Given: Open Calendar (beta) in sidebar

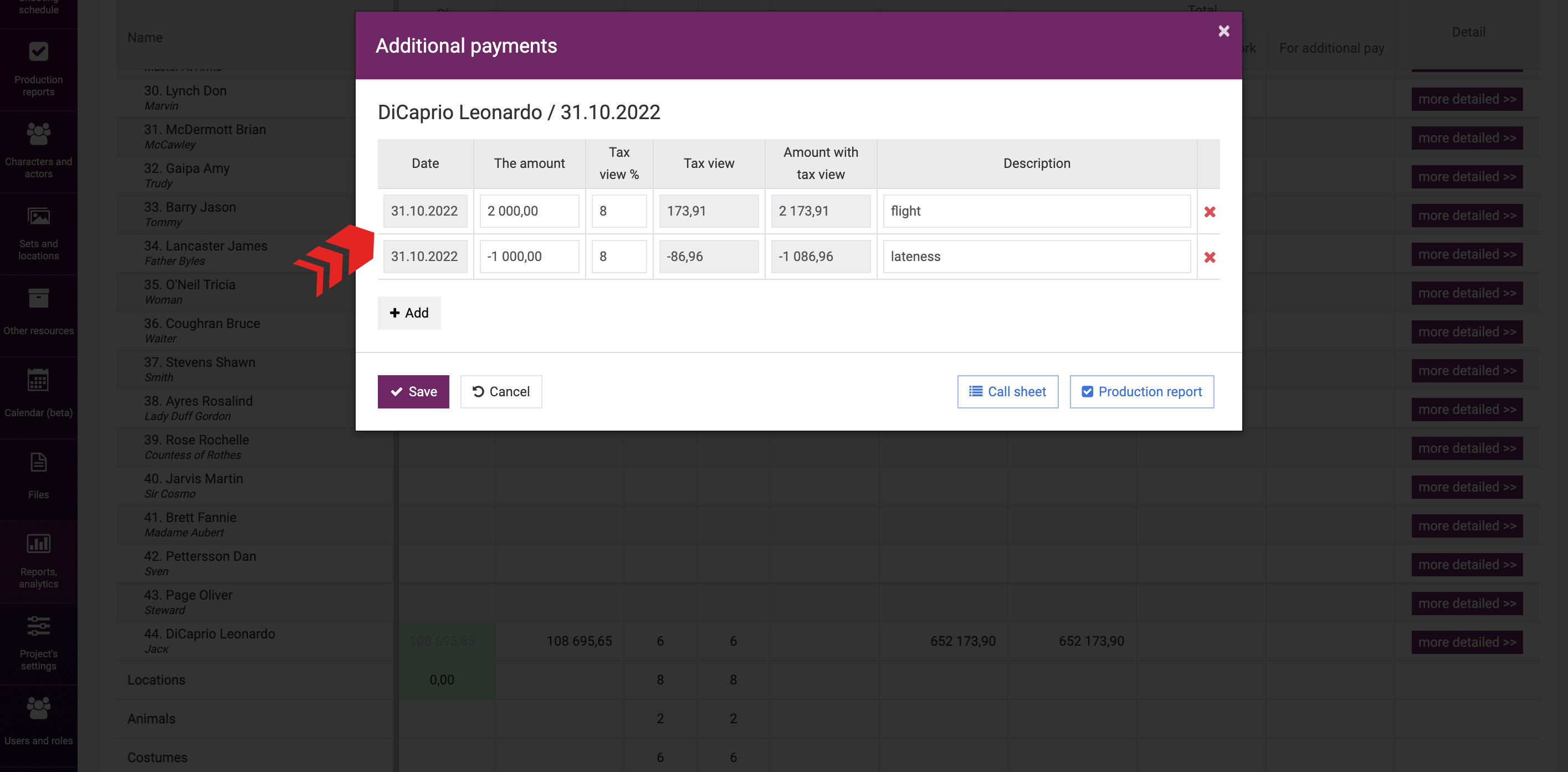Looking at the screenshot, I should click(x=38, y=397).
